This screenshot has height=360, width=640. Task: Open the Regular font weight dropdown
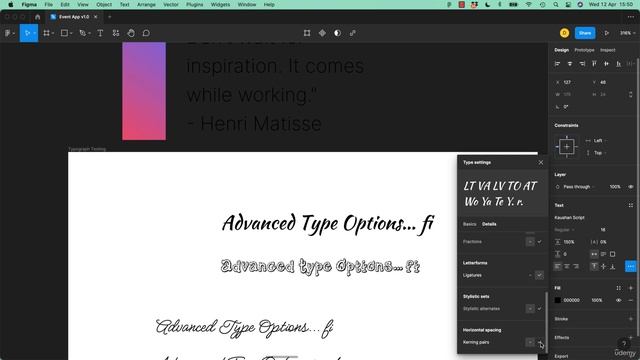tap(565, 230)
